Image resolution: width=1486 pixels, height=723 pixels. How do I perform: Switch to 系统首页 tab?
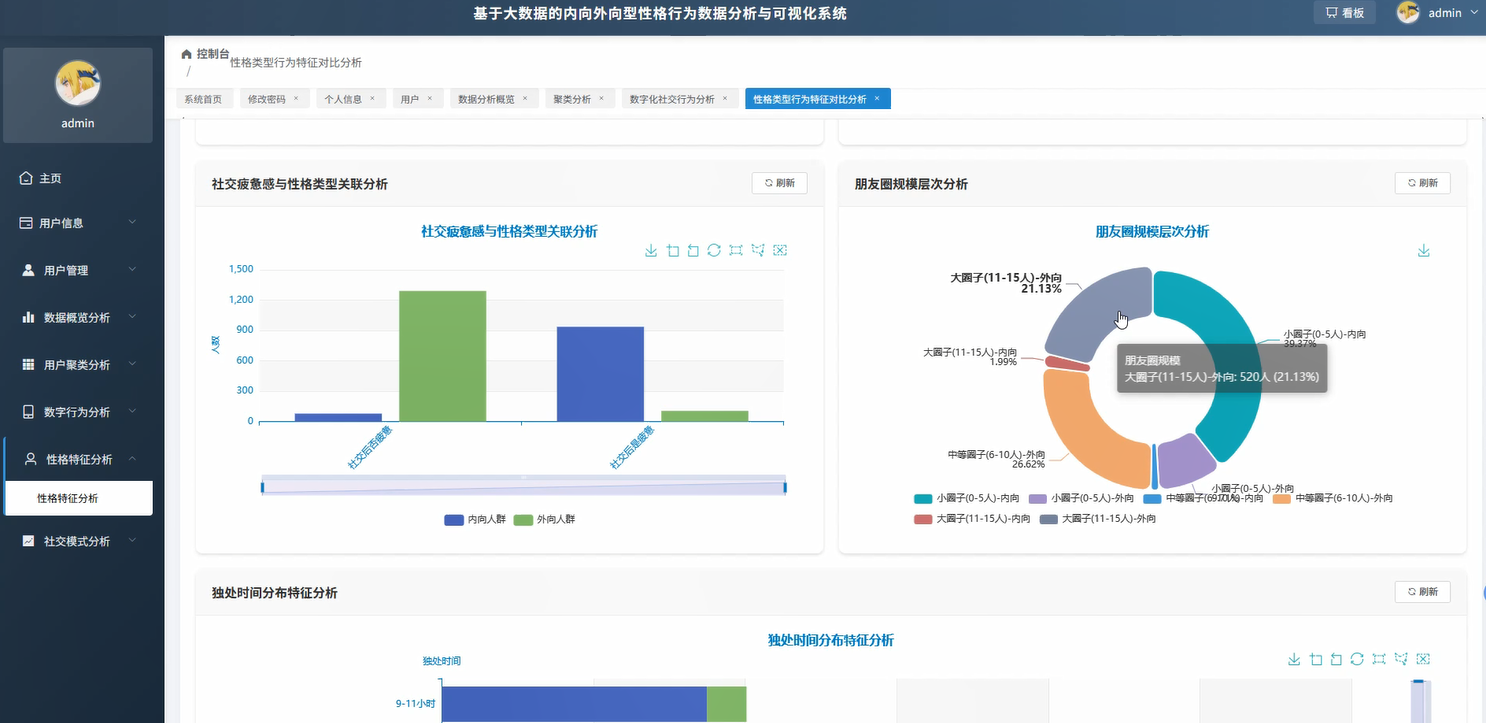pos(203,99)
